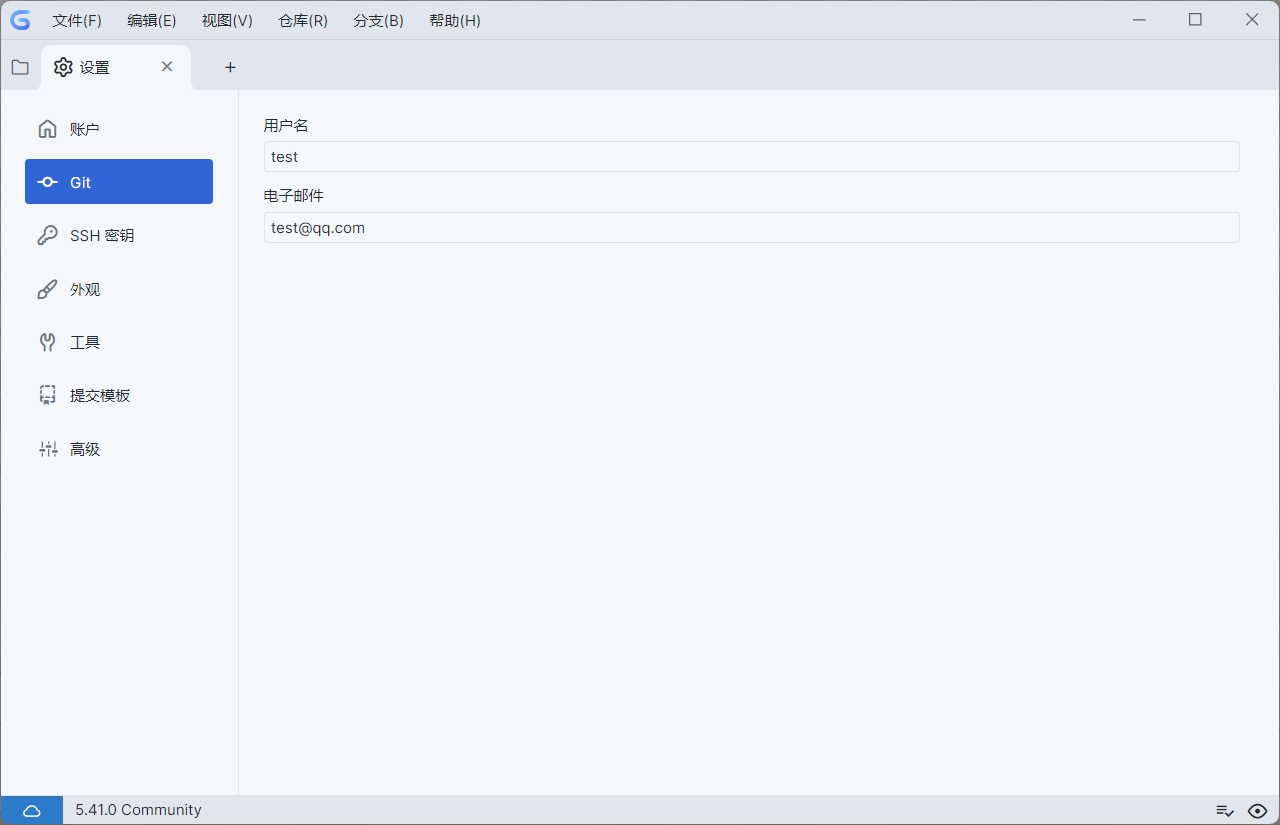Screen dimensions: 1280x825
Task: Open the 提交模板 commit template settings
Action: 99,395
